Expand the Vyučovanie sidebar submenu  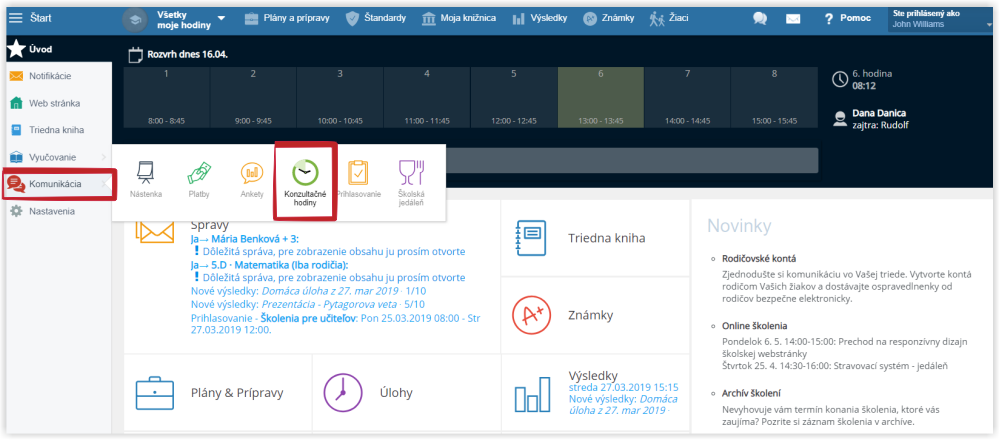(59, 157)
